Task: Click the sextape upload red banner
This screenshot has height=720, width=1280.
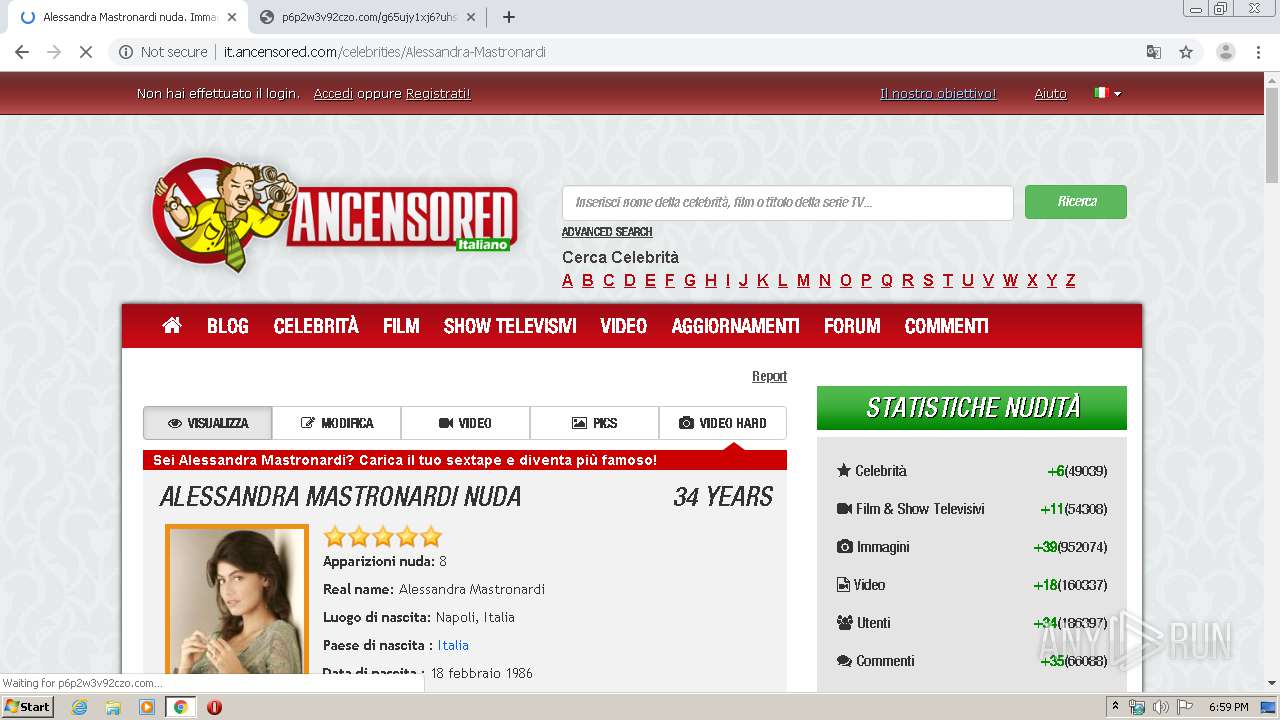Action: [x=465, y=460]
